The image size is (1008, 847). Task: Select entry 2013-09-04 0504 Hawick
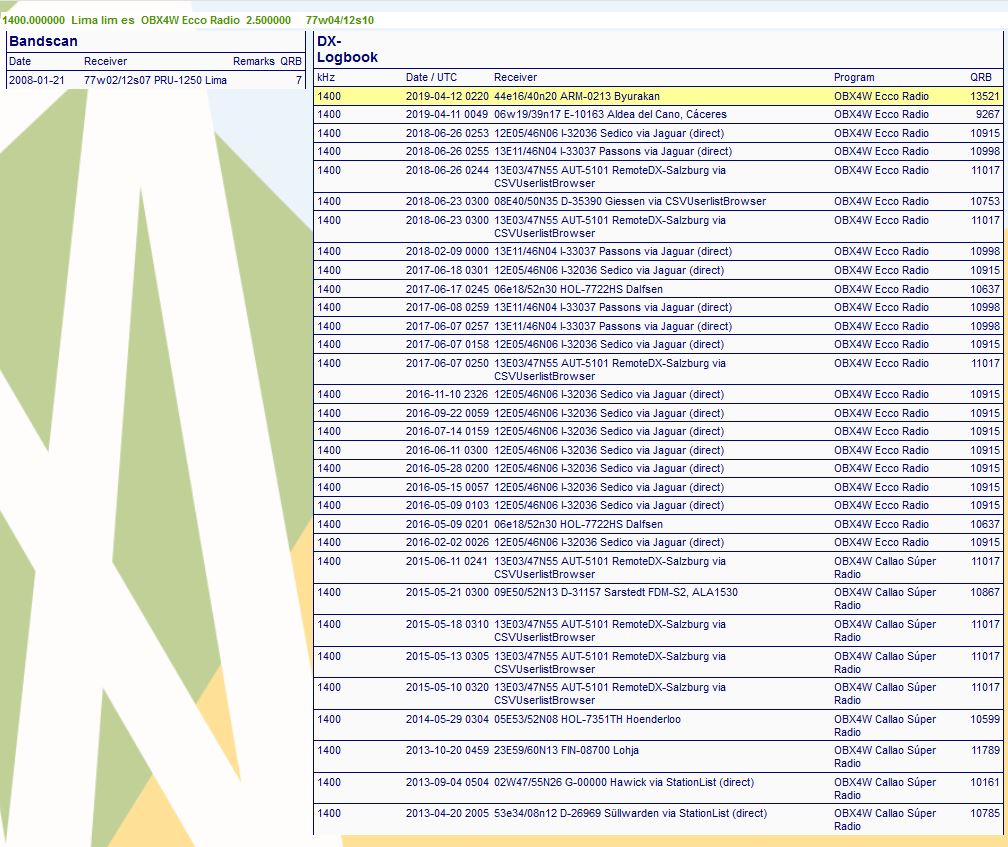pos(658,789)
